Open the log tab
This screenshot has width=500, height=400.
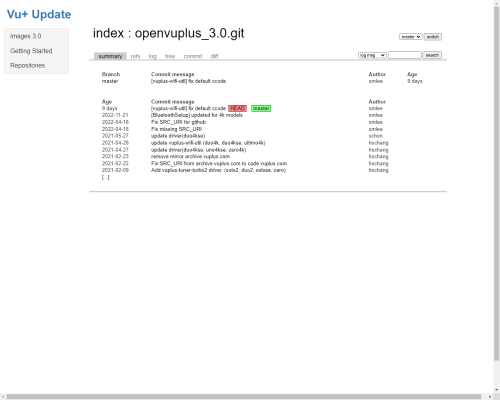(152, 56)
